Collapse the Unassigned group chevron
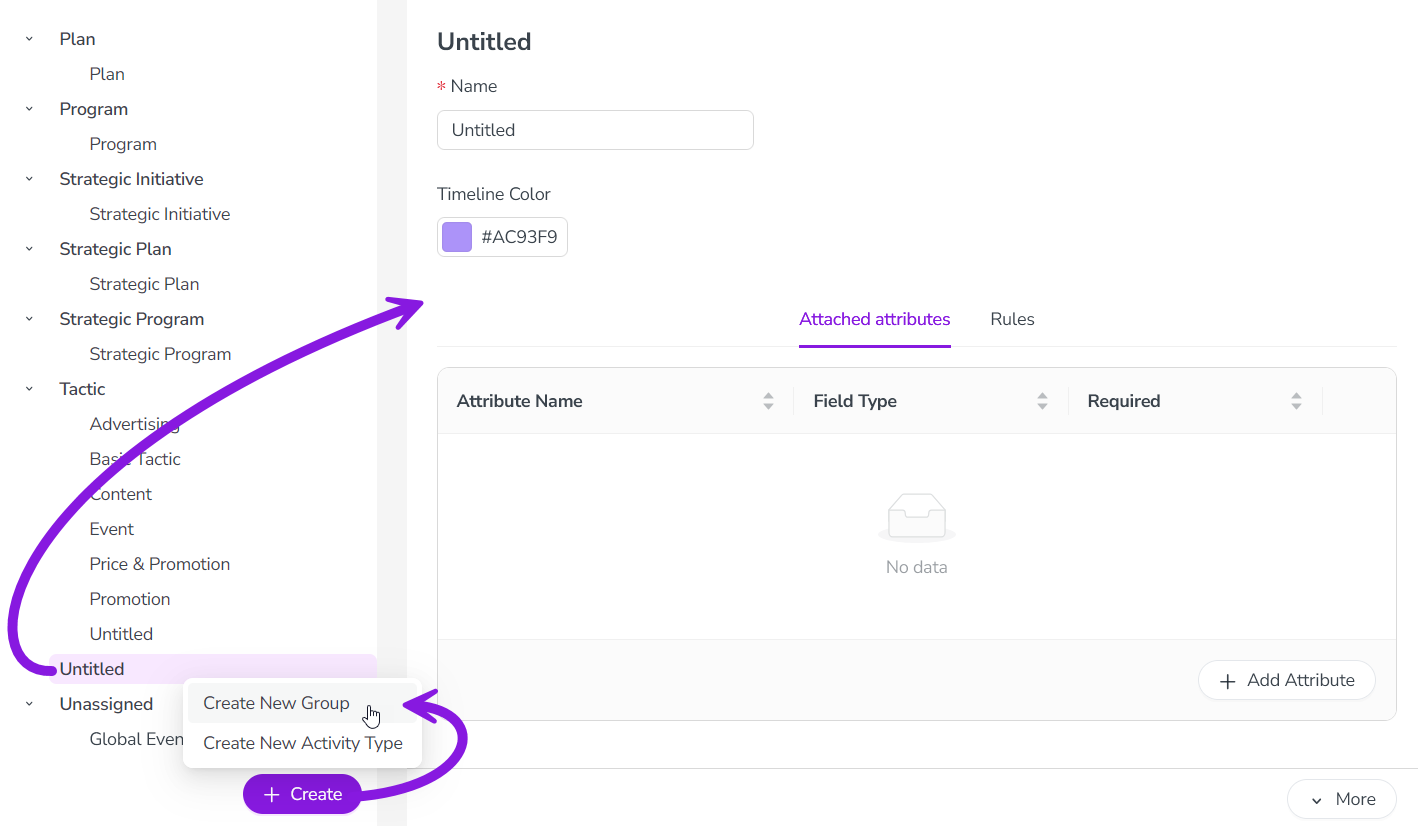Image resolution: width=1418 pixels, height=826 pixels. [x=29, y=704]
